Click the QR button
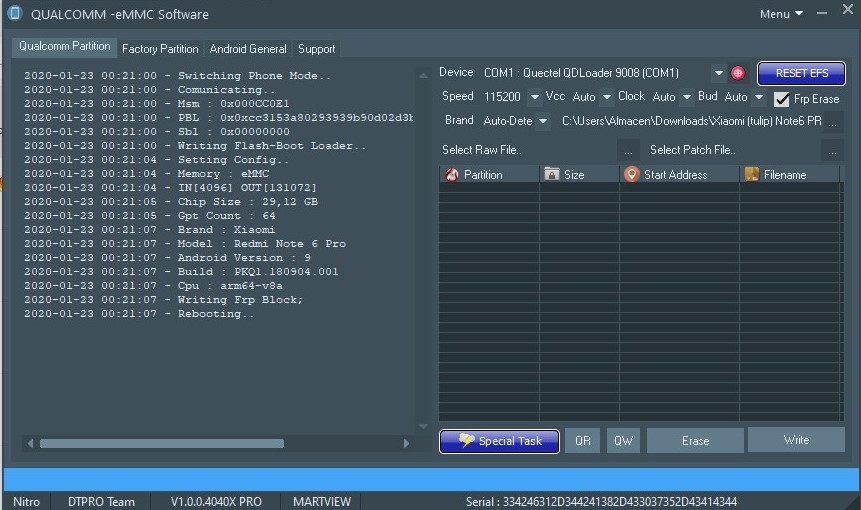The height and width of the screenshot is (510, 861). point(583,441)
